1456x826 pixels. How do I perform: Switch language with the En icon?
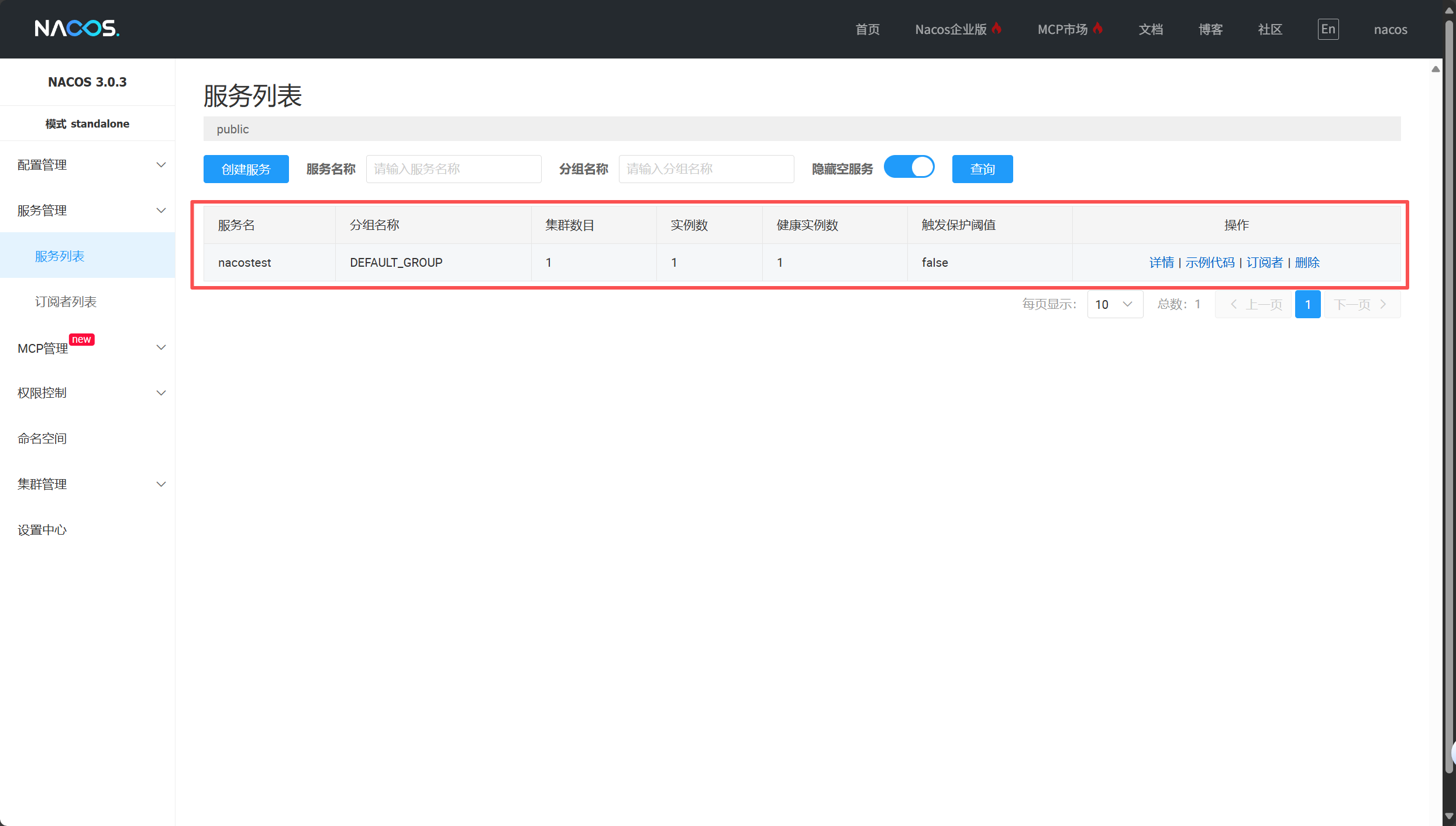(x=1328, y=29)
